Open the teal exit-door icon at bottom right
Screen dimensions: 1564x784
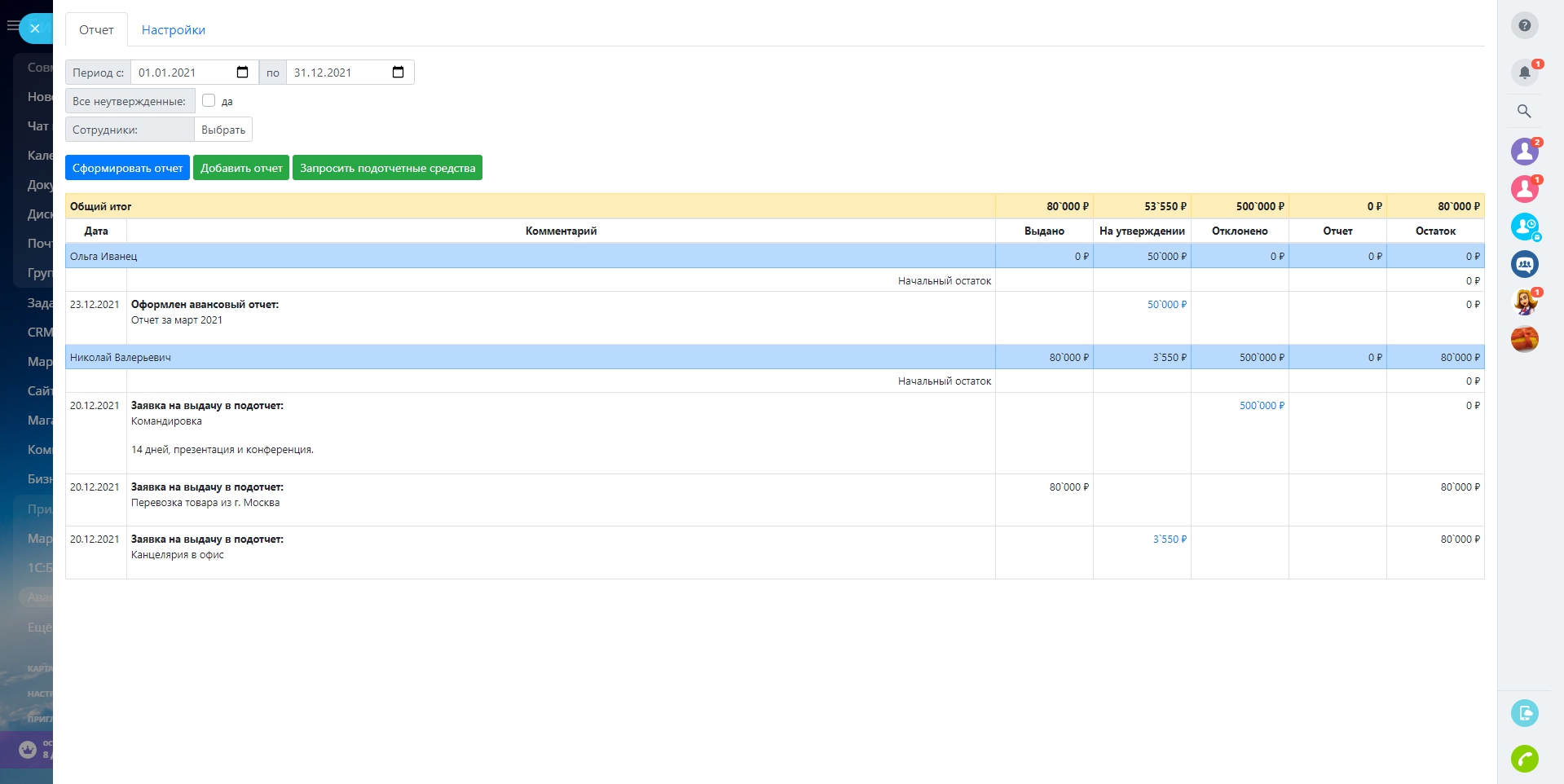pos(1524,713)
